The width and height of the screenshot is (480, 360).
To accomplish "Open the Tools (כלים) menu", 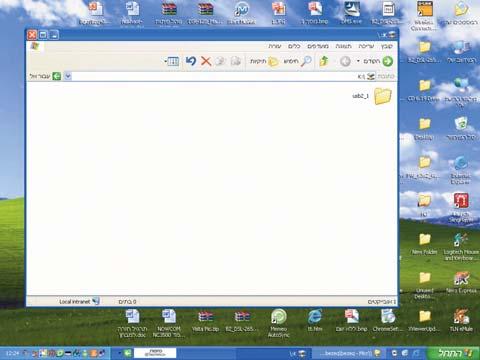I will tap(294, 46).
